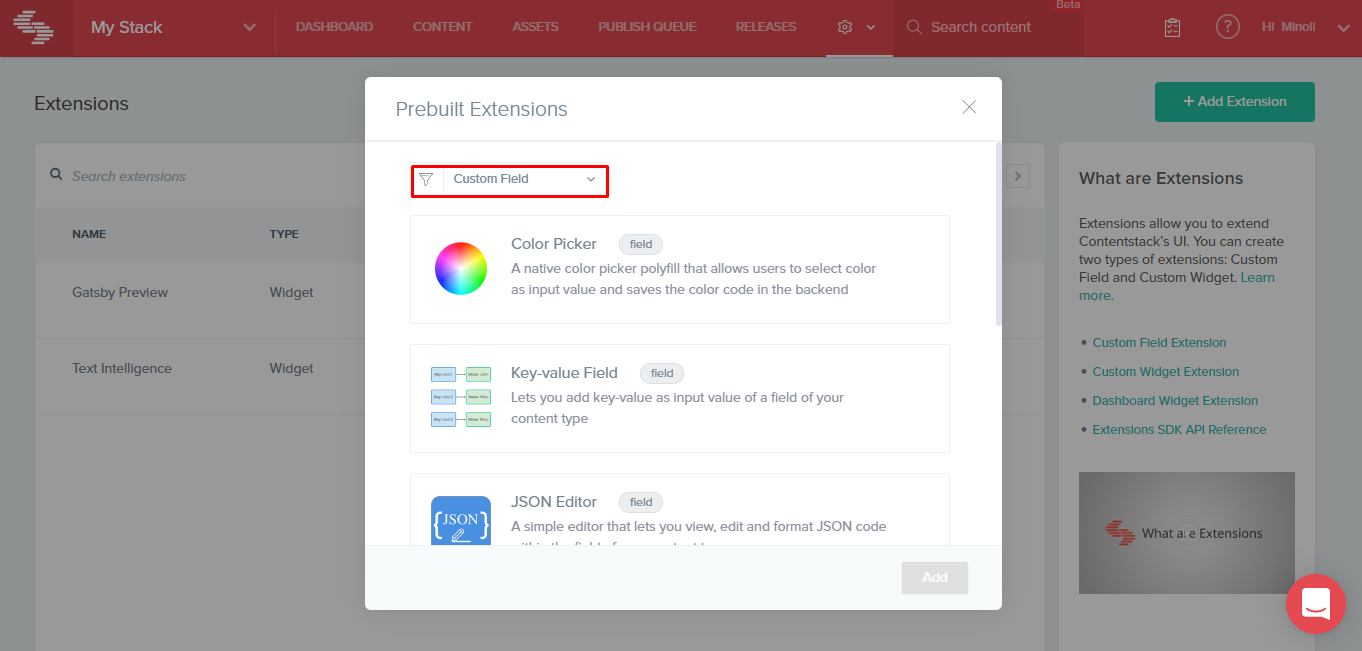Click the Add button in dialog
This screenshot has height=651, width=1362.
[935, 578]
